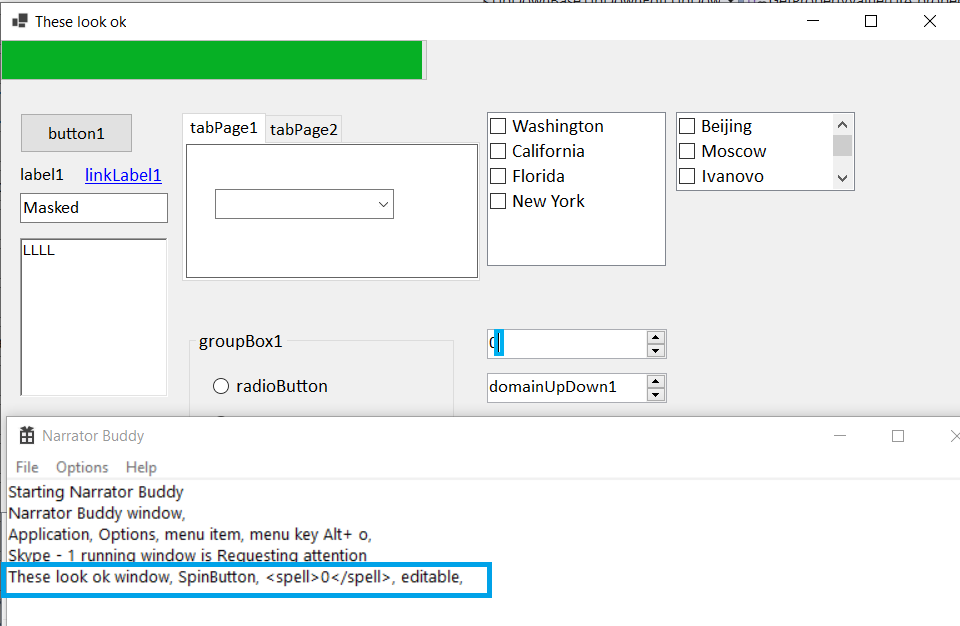
Task: Open the Help menu in Narrator Buddy
Action: (x=141, y=467)
